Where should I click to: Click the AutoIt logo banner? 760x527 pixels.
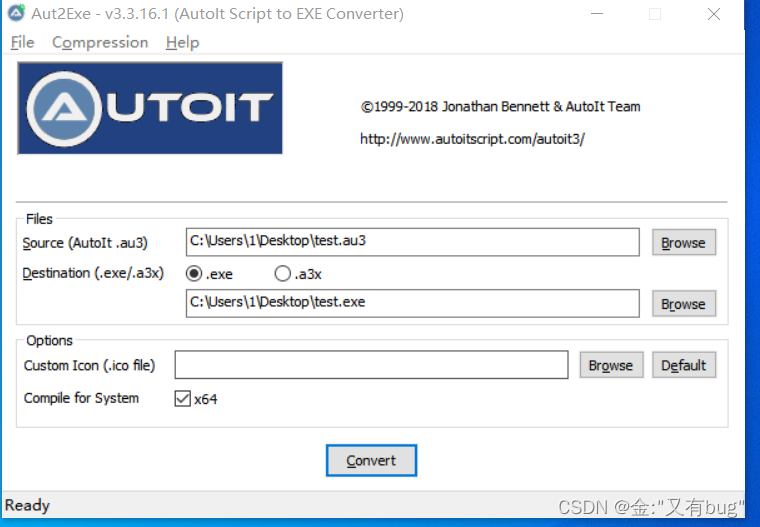coord(150,108)
